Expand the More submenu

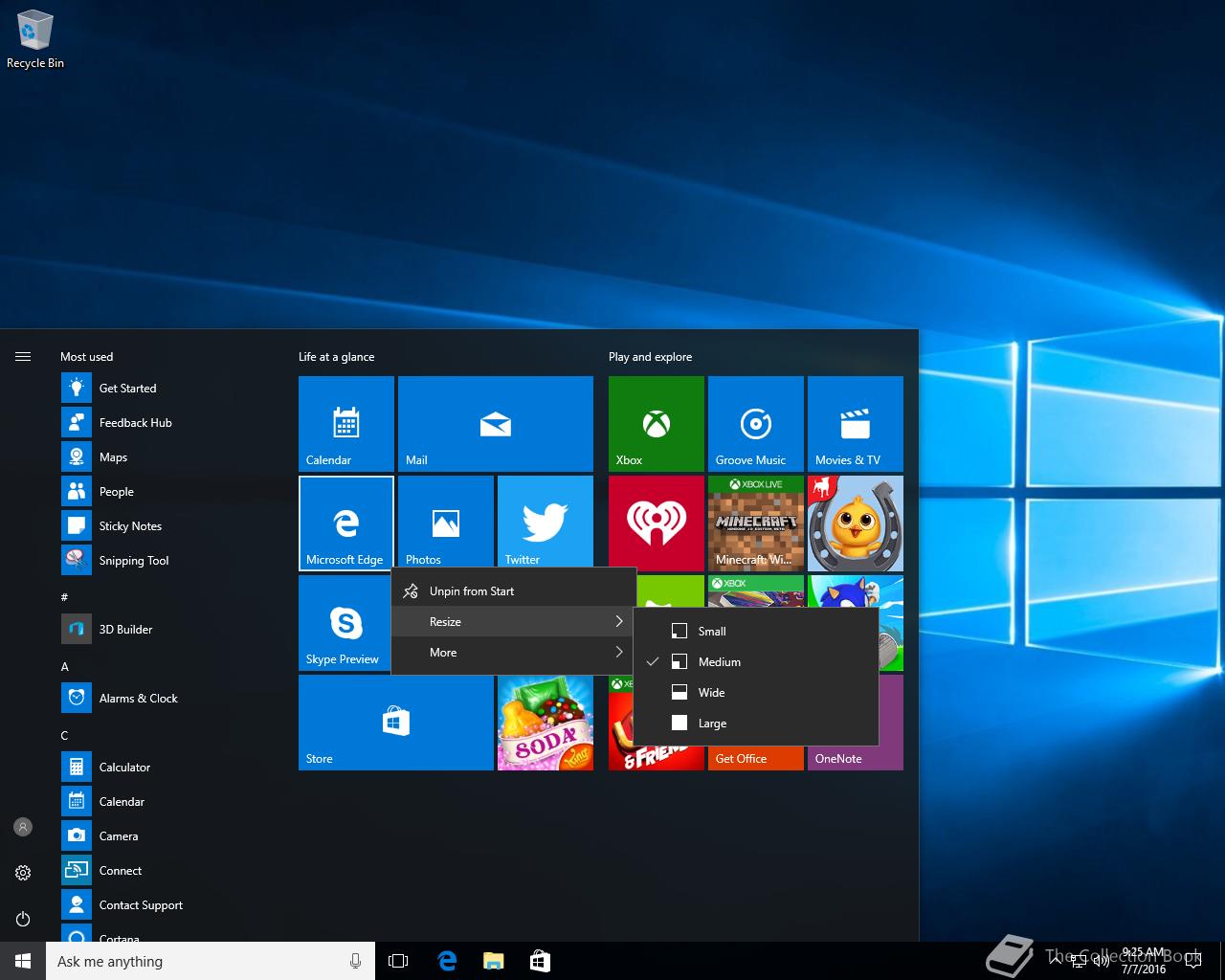tap(513, 652)
